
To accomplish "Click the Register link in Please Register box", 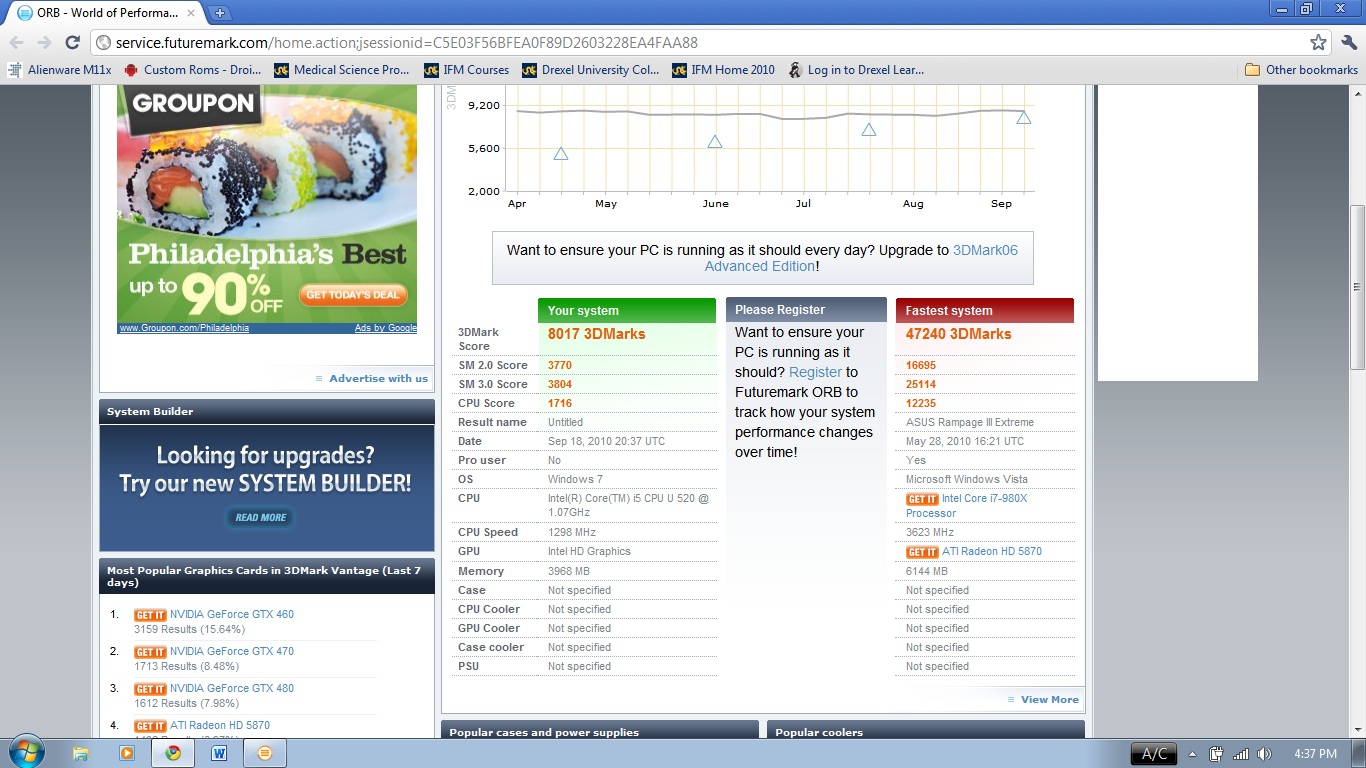I will point(816,372).
